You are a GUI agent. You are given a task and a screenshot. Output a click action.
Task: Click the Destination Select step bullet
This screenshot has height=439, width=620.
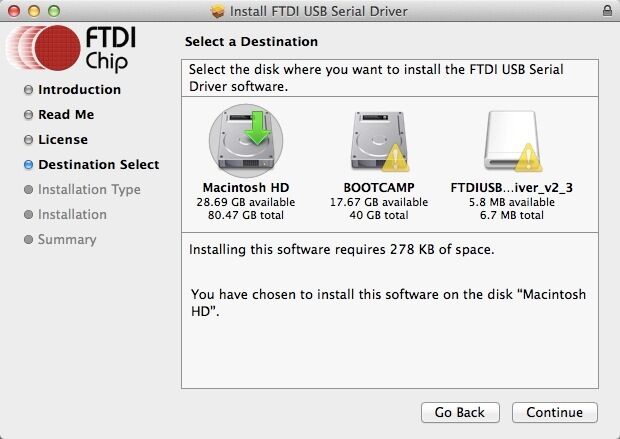pyautogui.click(x=29, y=165)
